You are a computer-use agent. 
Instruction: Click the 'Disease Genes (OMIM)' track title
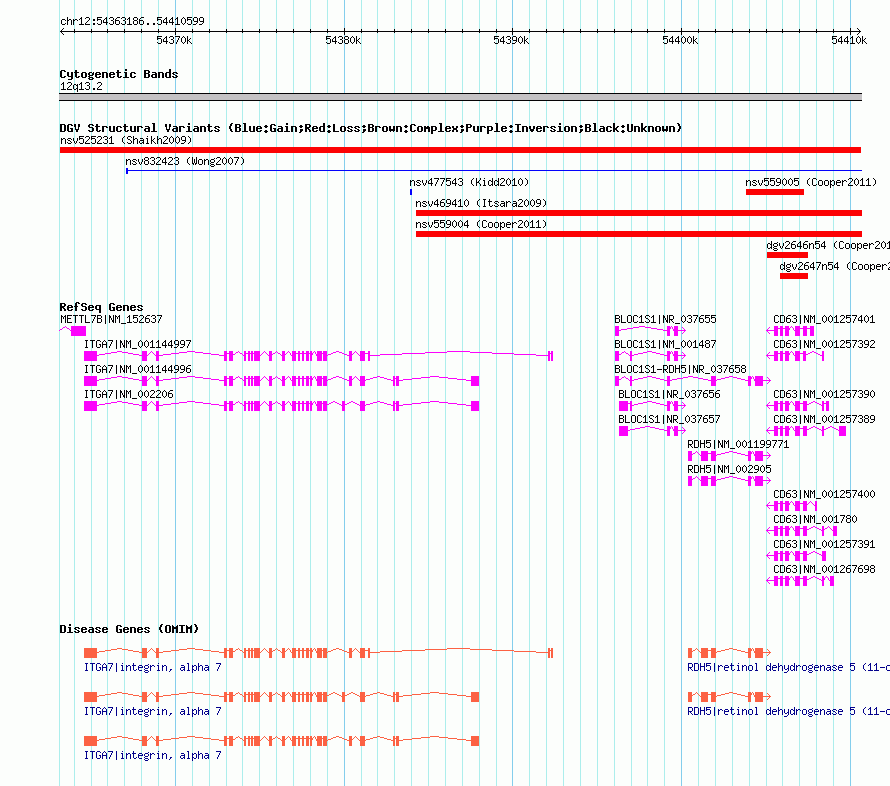coord(129,629)
